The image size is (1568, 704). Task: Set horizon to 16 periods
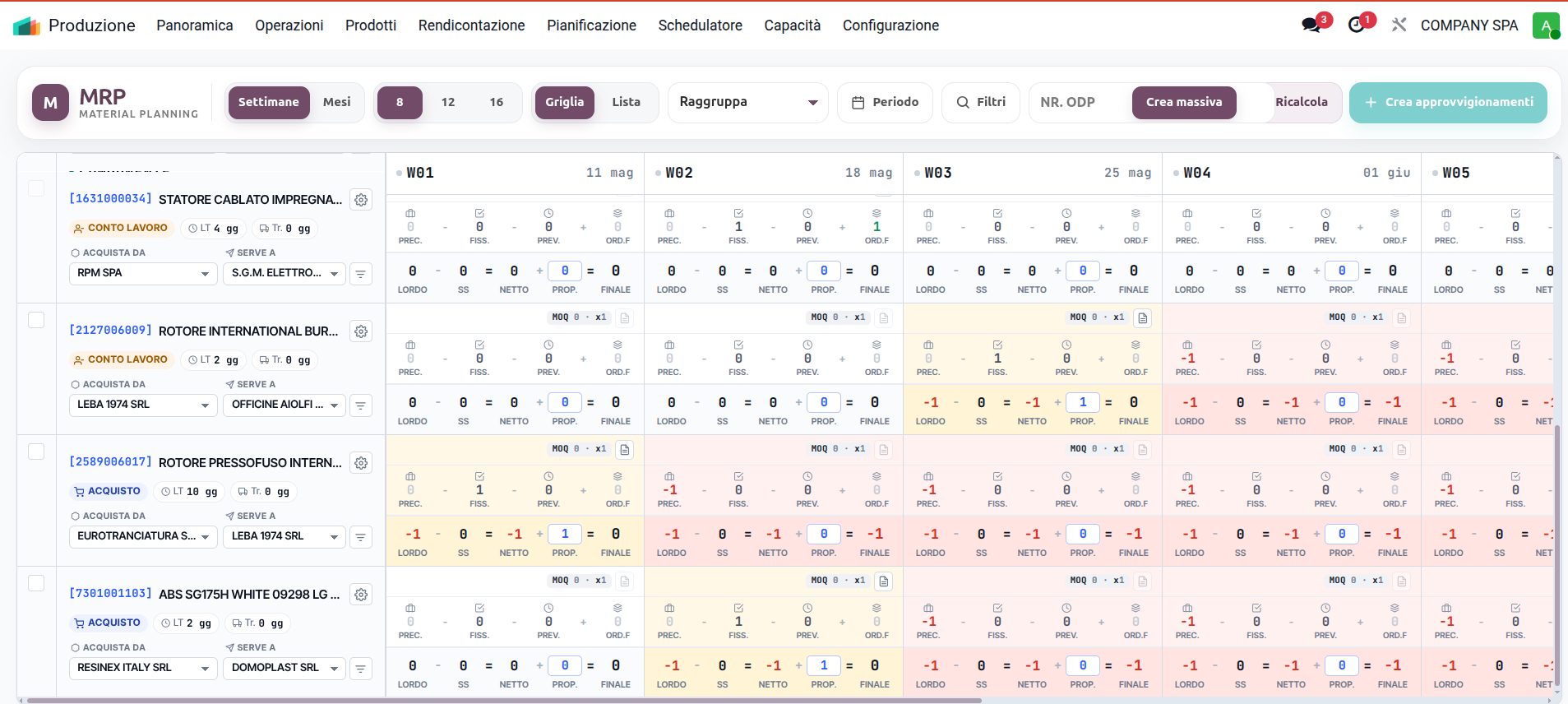tap(497, 103)
